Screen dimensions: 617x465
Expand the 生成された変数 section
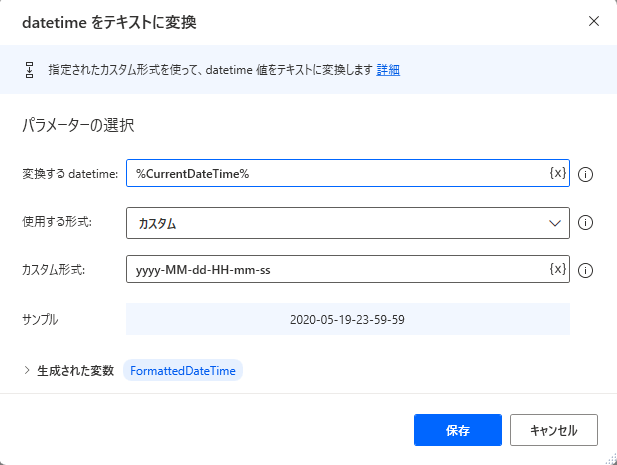click(x=27, y=370)
